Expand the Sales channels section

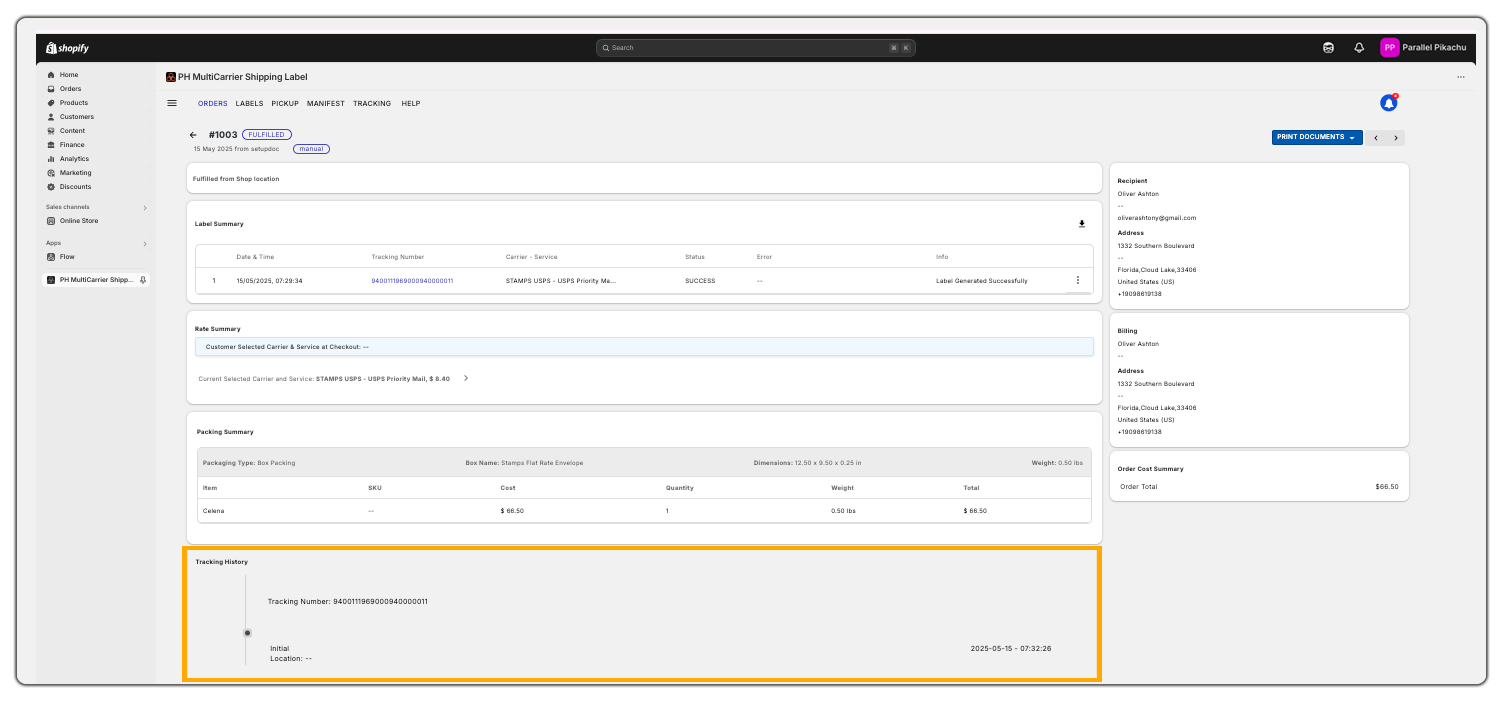tap(145, 207)
